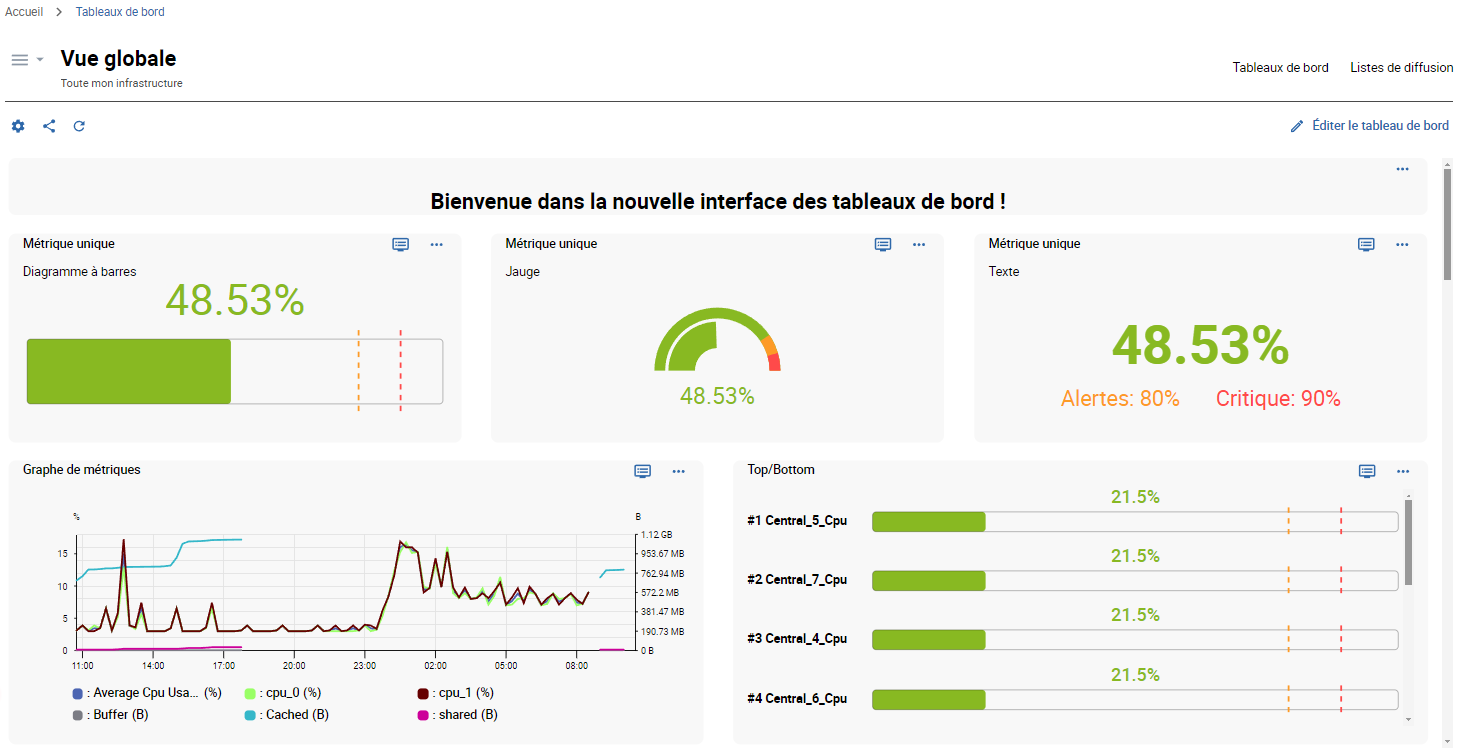Screen dimensions: 1459x754
Task: Click the share dashboard icon
Action: pyautogui.click(x=49, y=126)
